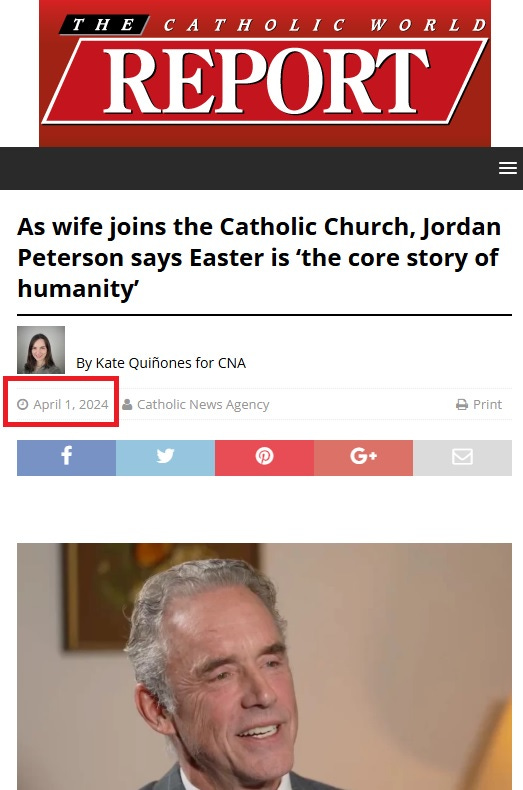523x790 pixels.
Task: Open the Catholic News Agency author link
Action: point(203,405)
